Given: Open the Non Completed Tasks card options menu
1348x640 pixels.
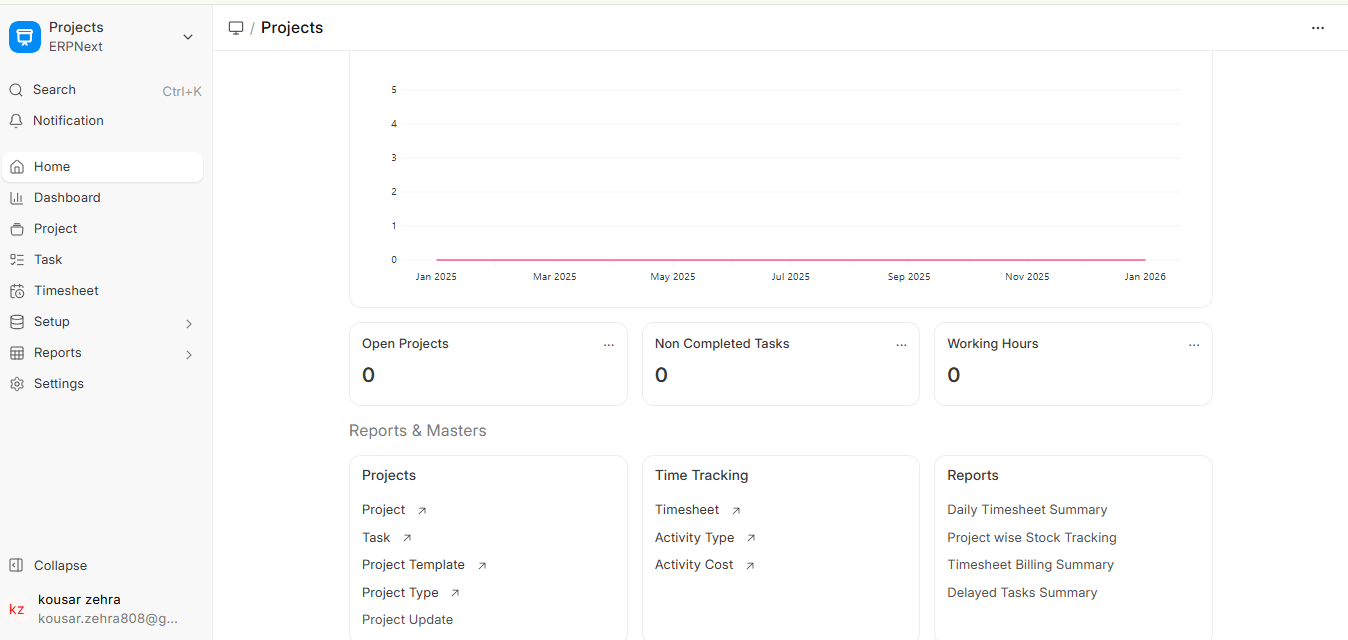Looking at the screenshot, I should [x=901, y=344].
